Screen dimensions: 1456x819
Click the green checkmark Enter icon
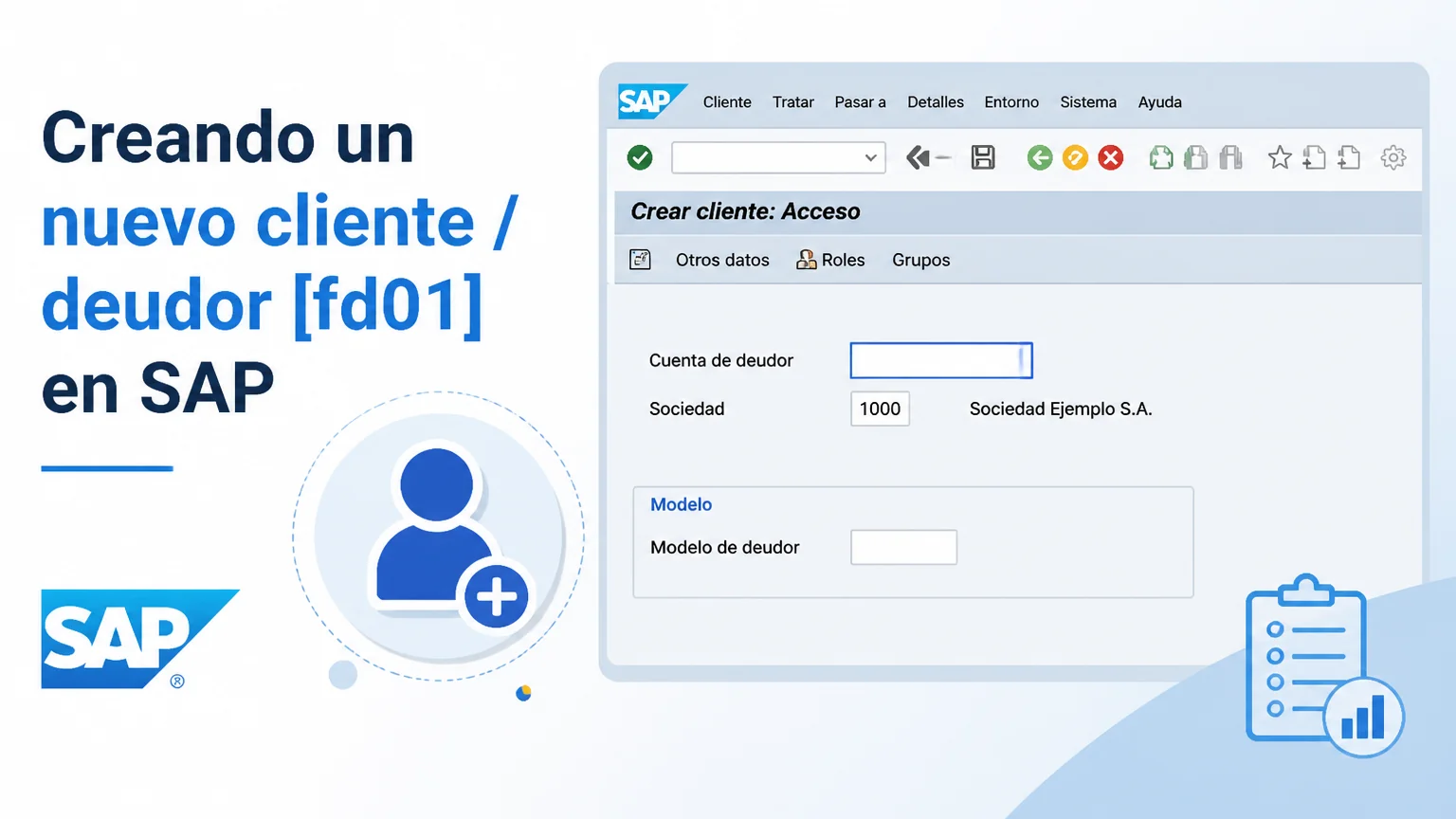tap(640, 157)
